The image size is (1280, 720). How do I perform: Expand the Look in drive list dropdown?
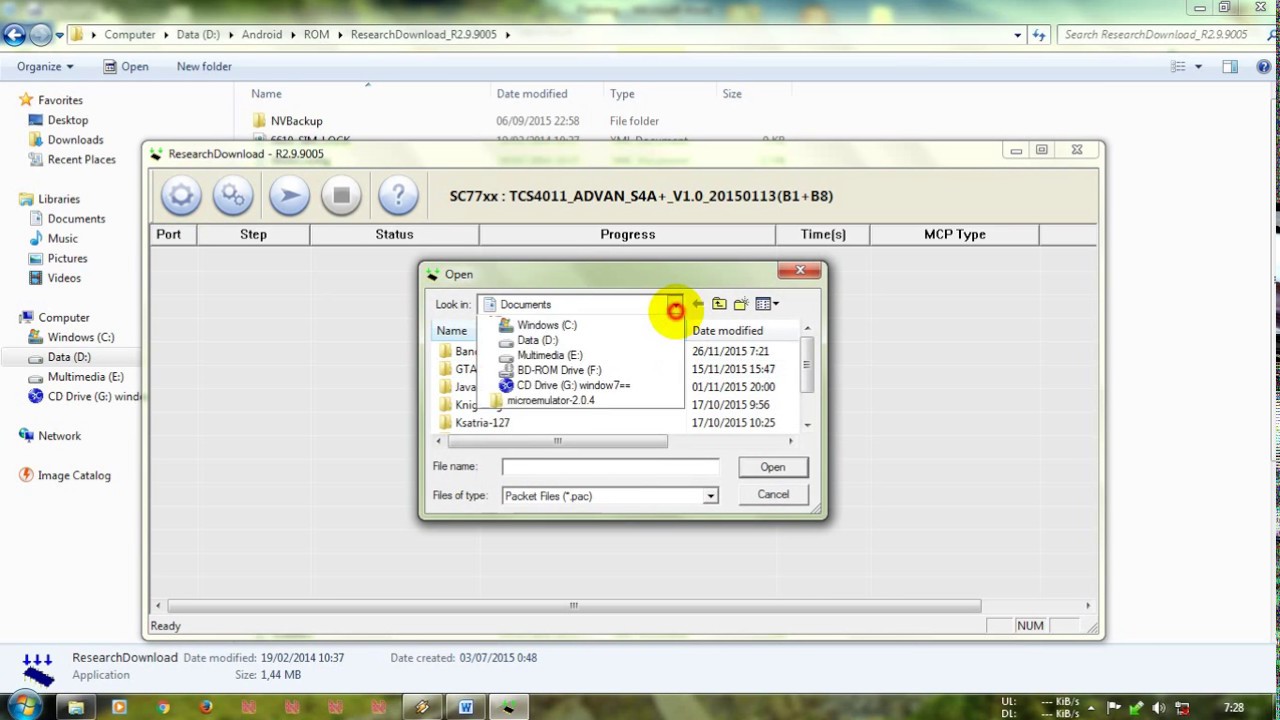(675, 304)
